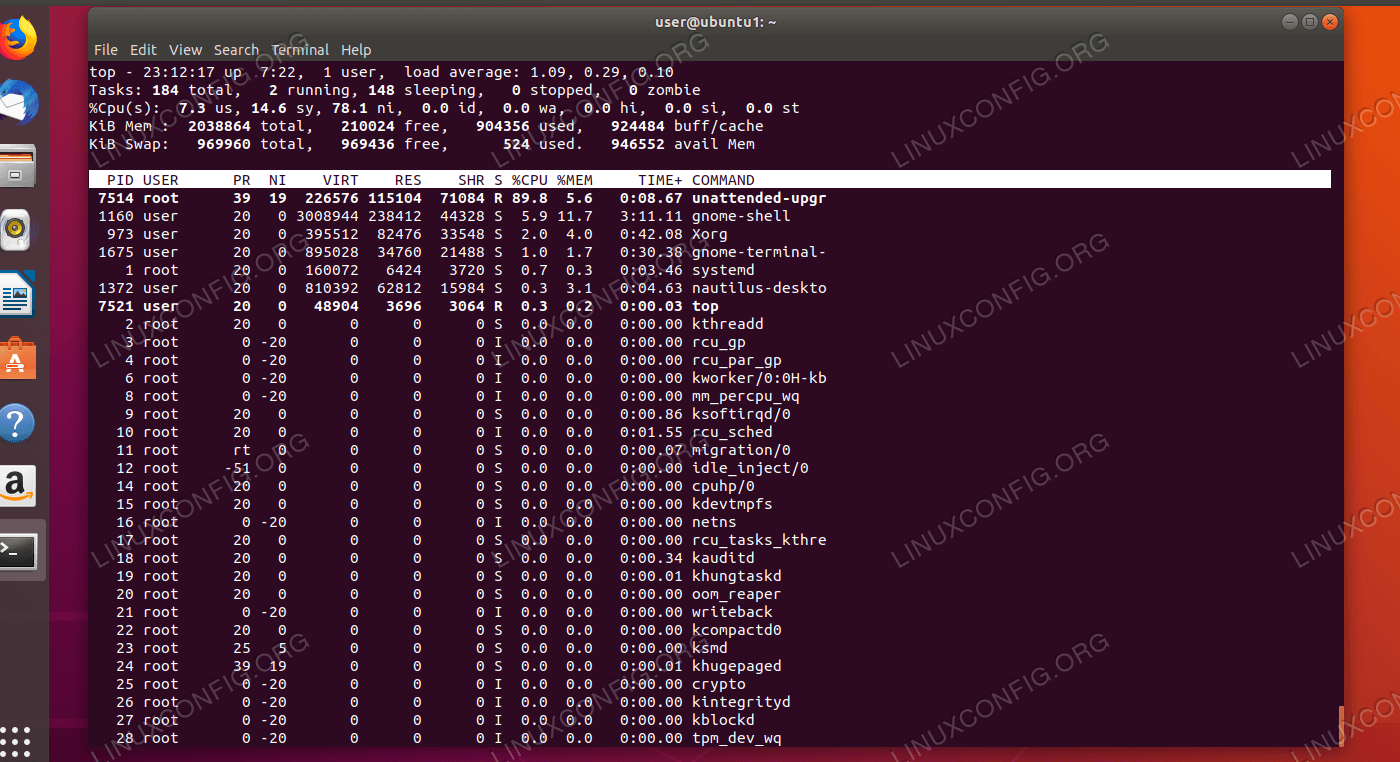1400x762 pixels.
Task: Launch Firefox from the dock
Action: pyautogui.click(x=17, y=40)
